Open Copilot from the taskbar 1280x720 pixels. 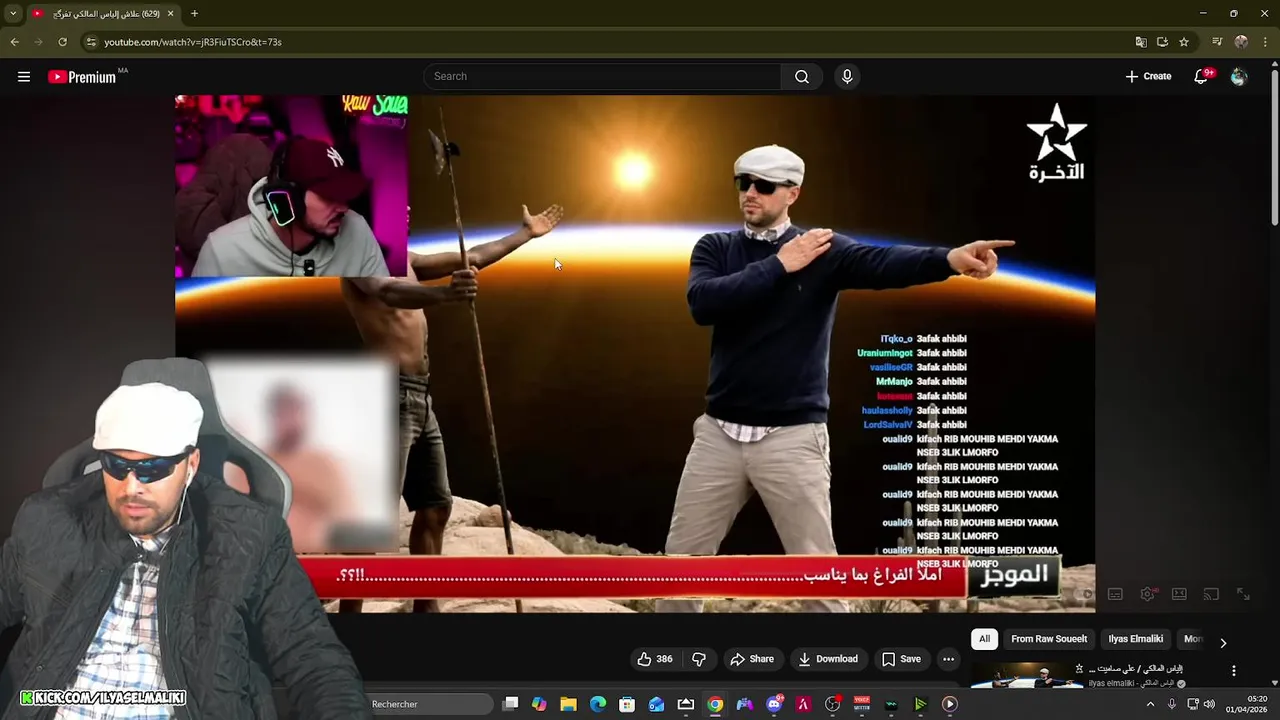pos(539,704)
